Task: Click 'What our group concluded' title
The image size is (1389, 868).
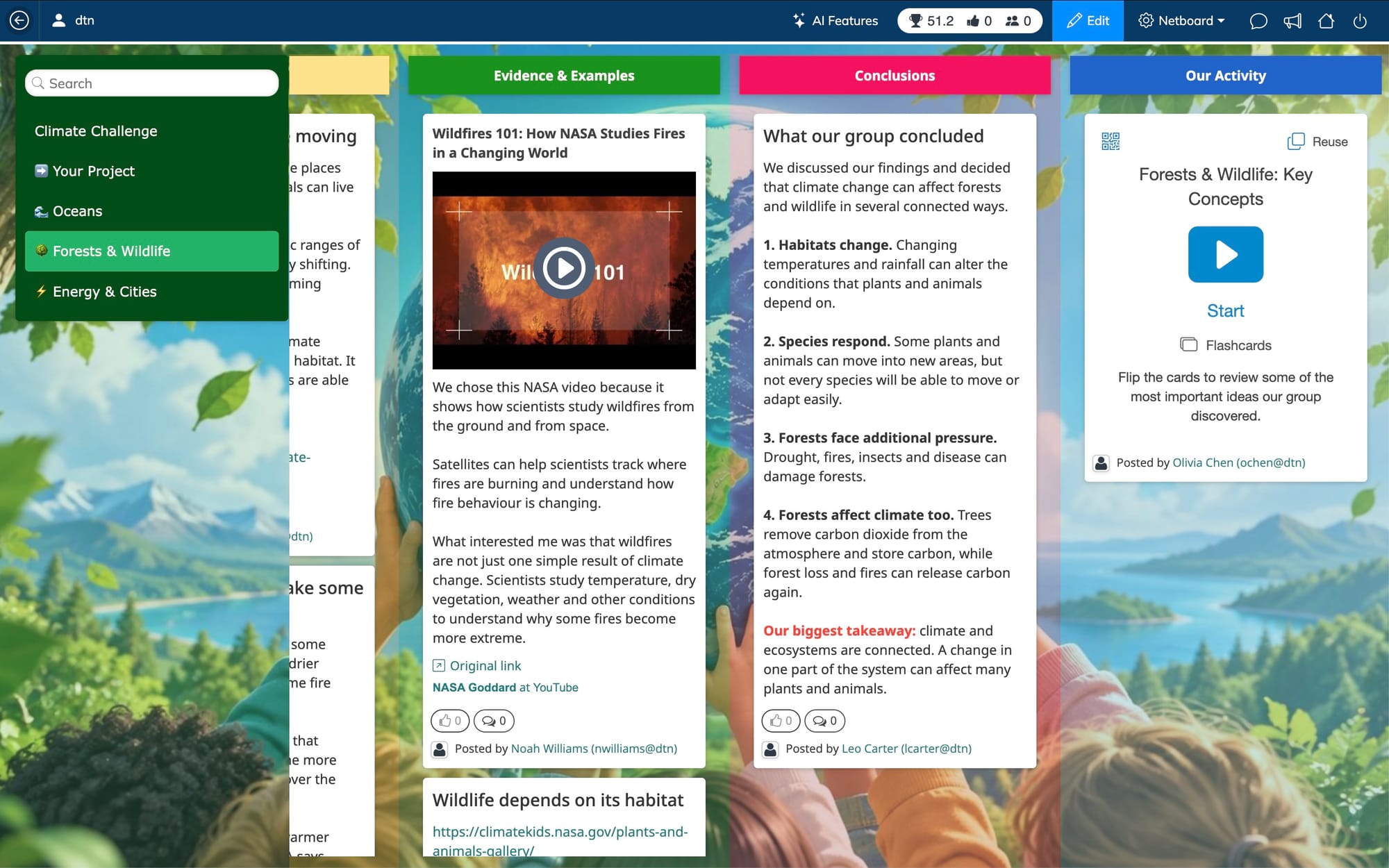Action: [x=873, y=136]
